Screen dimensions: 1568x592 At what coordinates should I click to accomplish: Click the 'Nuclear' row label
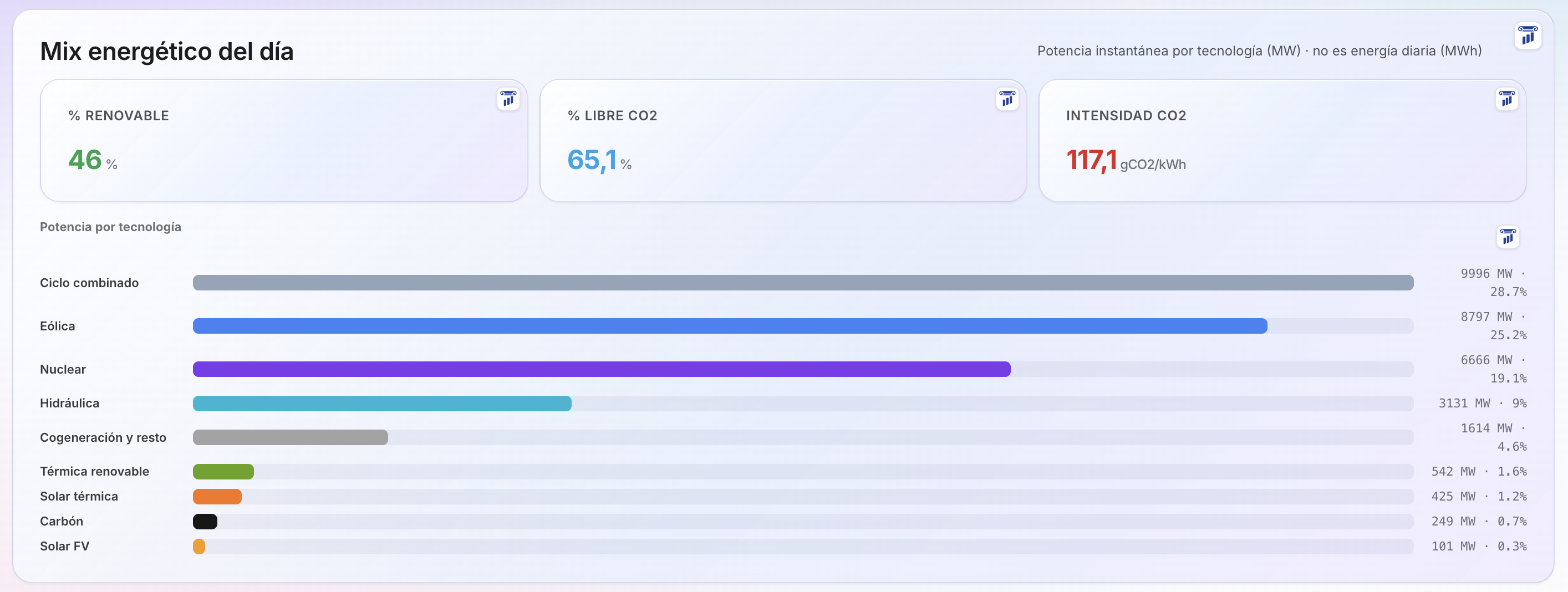[63, 369]
